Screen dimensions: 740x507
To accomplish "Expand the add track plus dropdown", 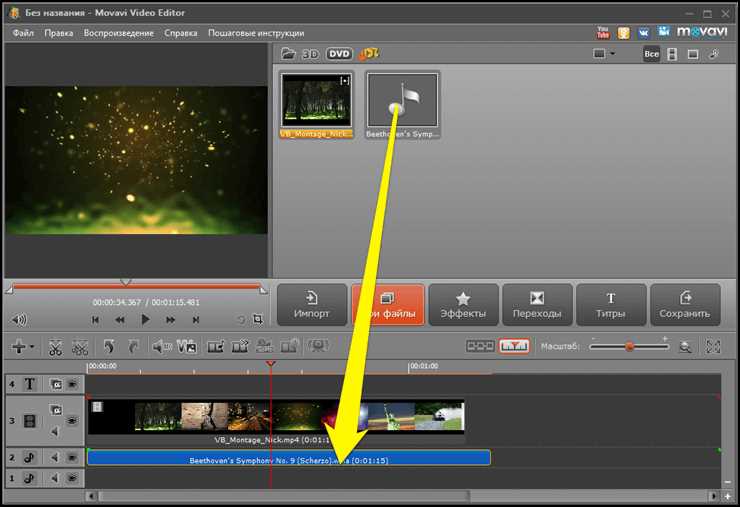I will (x=22, y=347).
